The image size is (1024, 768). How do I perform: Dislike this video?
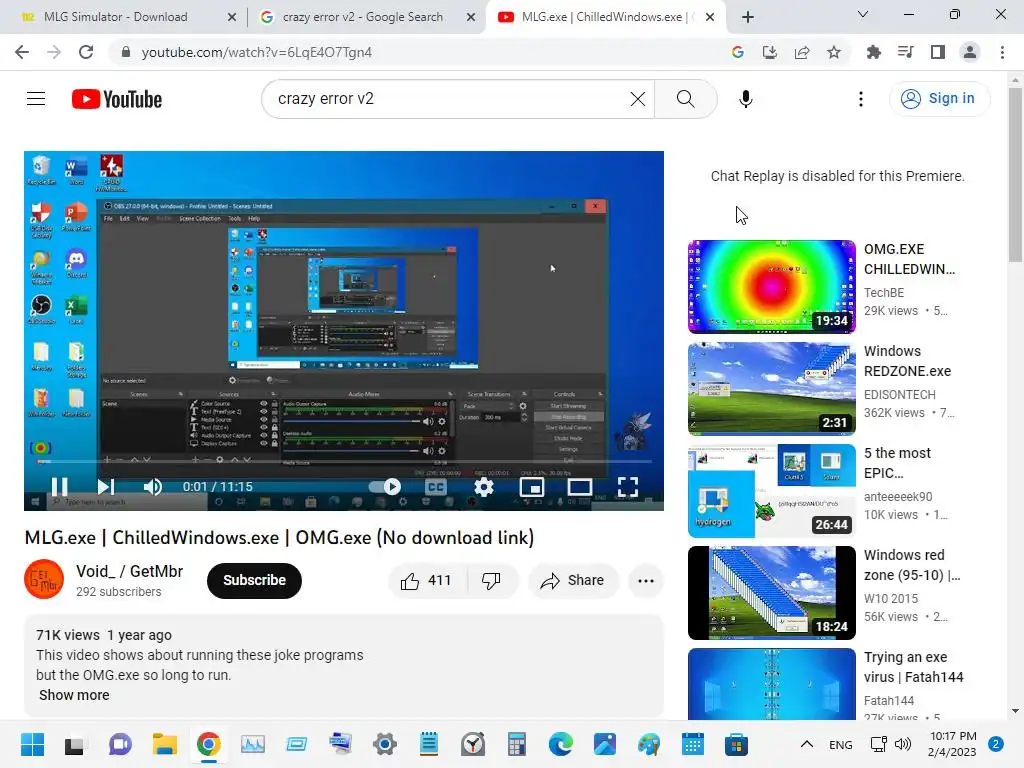click(x=491, y=581)
